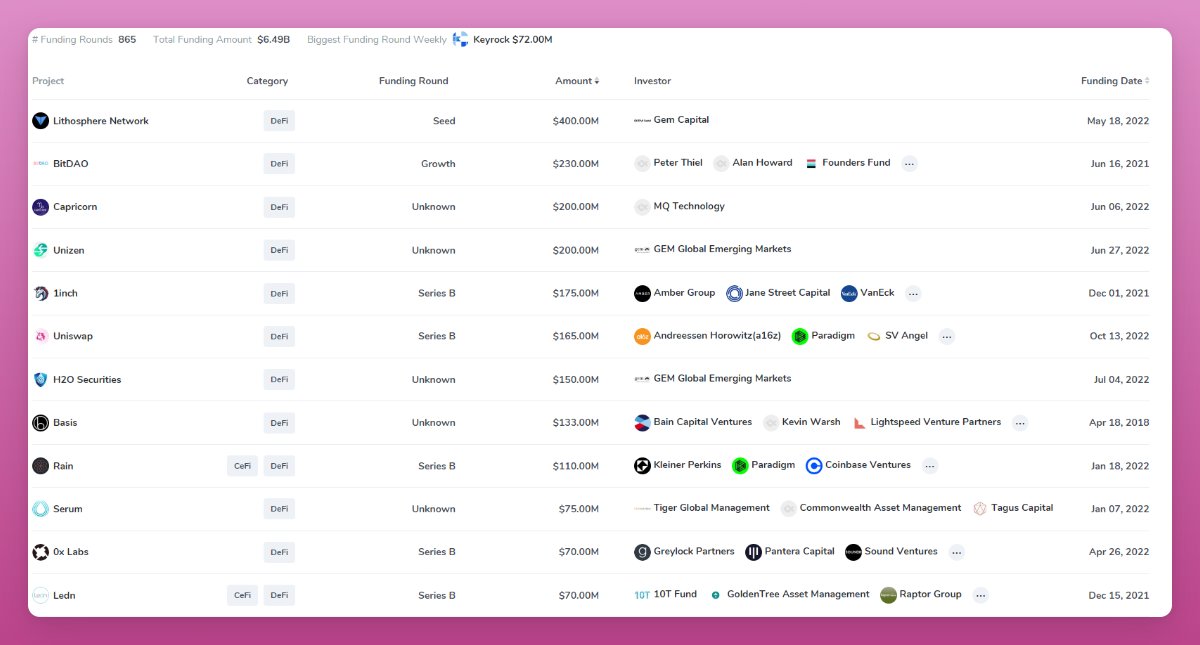Click the Keyrock logo in summary bar
1200x645 pixels.
tap(460, 39)
